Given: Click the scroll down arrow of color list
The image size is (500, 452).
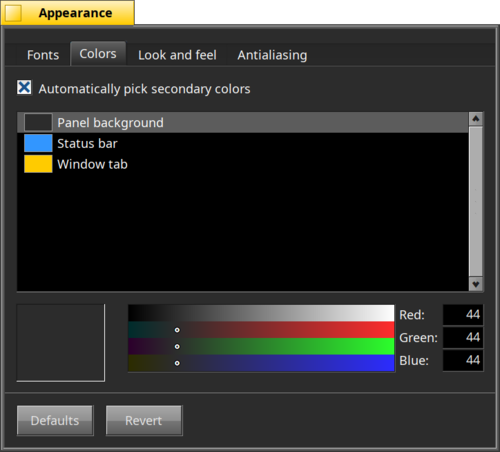Looking at the screenshot, I should [x=476, y=284].
